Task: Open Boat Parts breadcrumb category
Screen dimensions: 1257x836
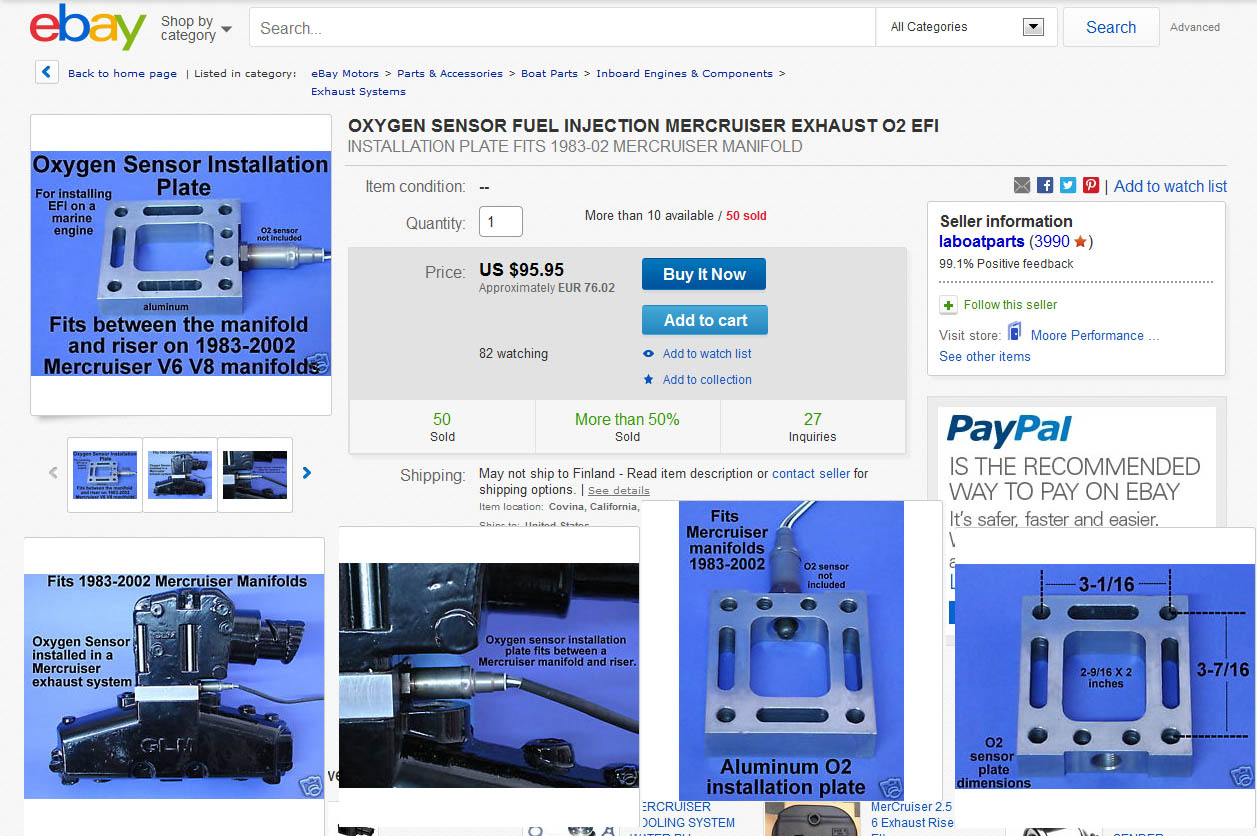Action: (x=549, y=73)
